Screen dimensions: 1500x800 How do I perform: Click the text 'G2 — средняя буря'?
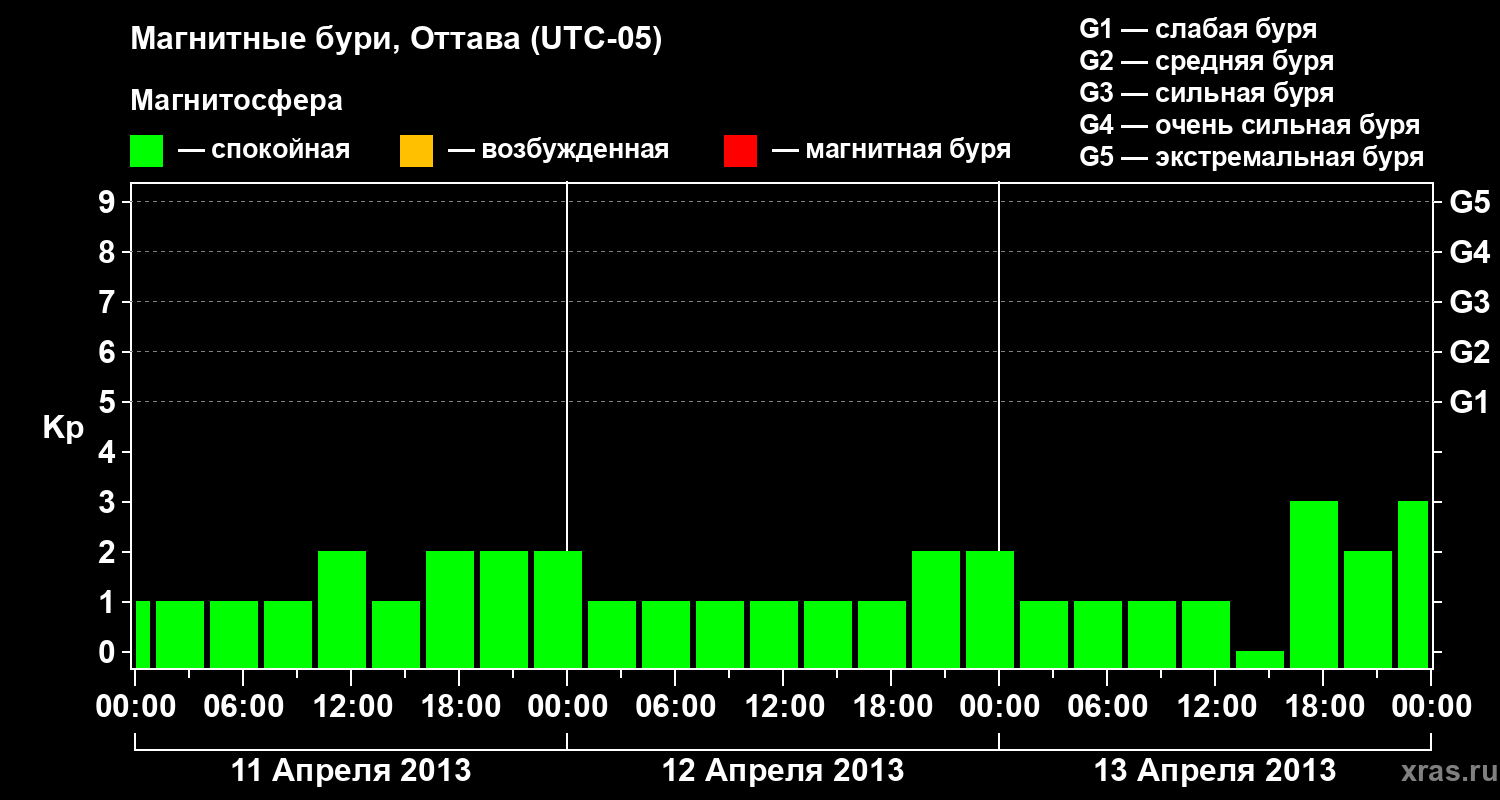coord(1206,61)
